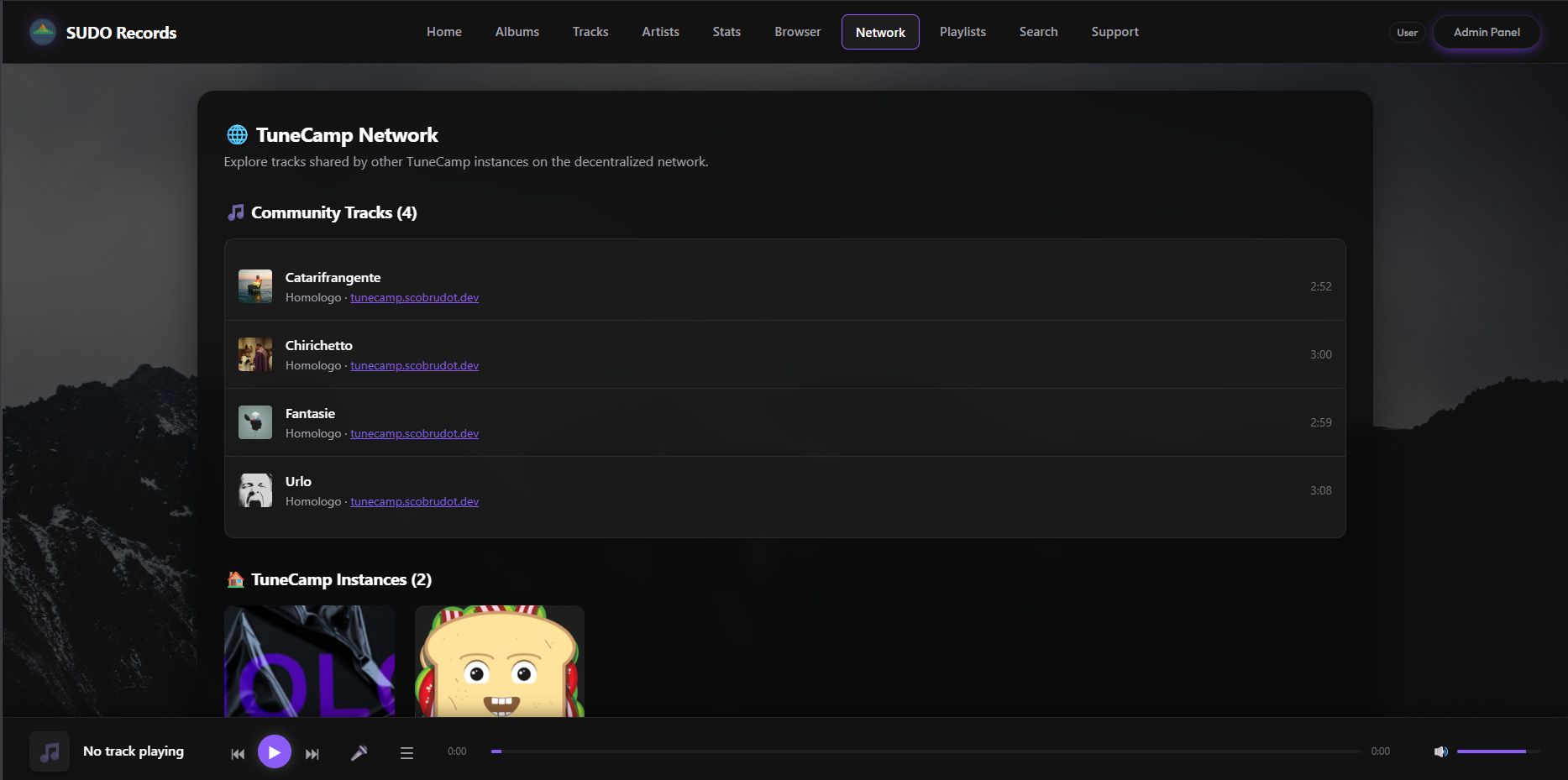The width and height of the screenshot is (1568, 780).
Task: Select the Network navigation toggle
Action: tap(880, 32)
